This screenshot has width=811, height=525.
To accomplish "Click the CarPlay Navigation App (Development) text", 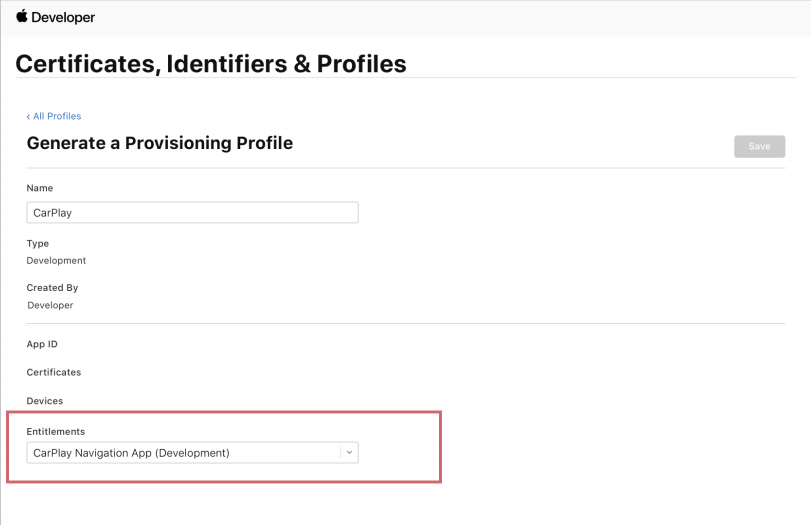I will (131, 453).
